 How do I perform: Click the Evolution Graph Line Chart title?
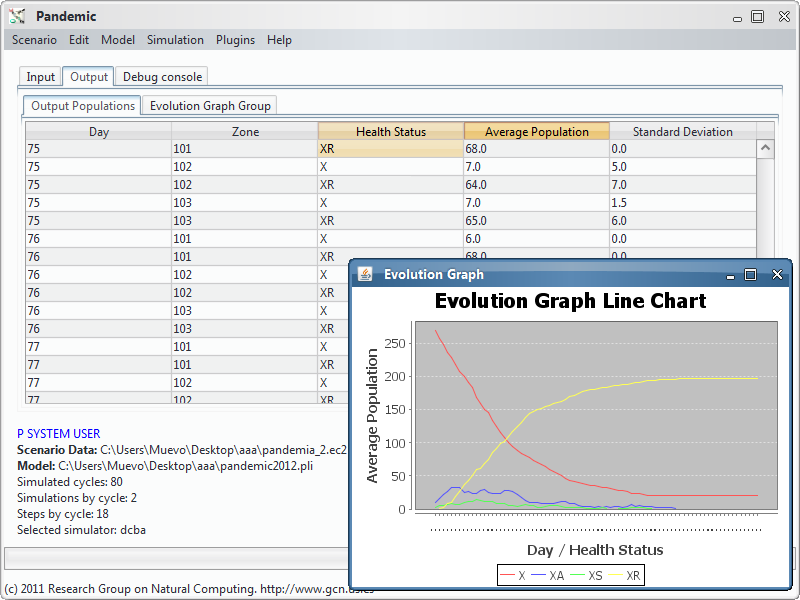[x=570, y=301]
